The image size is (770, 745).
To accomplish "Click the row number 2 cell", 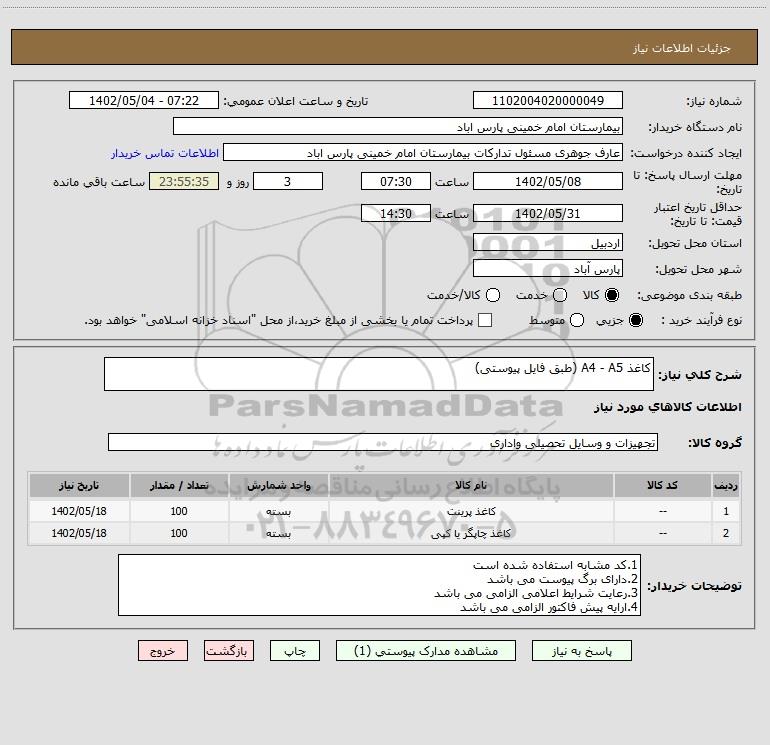I will 726,533.
